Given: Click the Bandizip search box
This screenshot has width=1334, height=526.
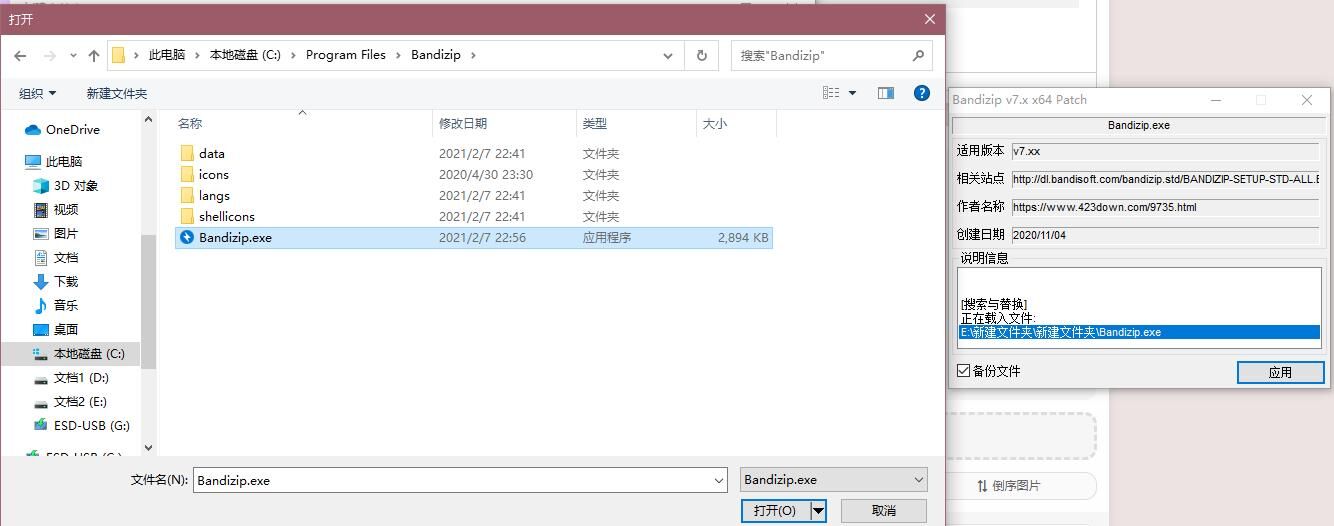Looking at the screenshot, I should coord(823,56).
